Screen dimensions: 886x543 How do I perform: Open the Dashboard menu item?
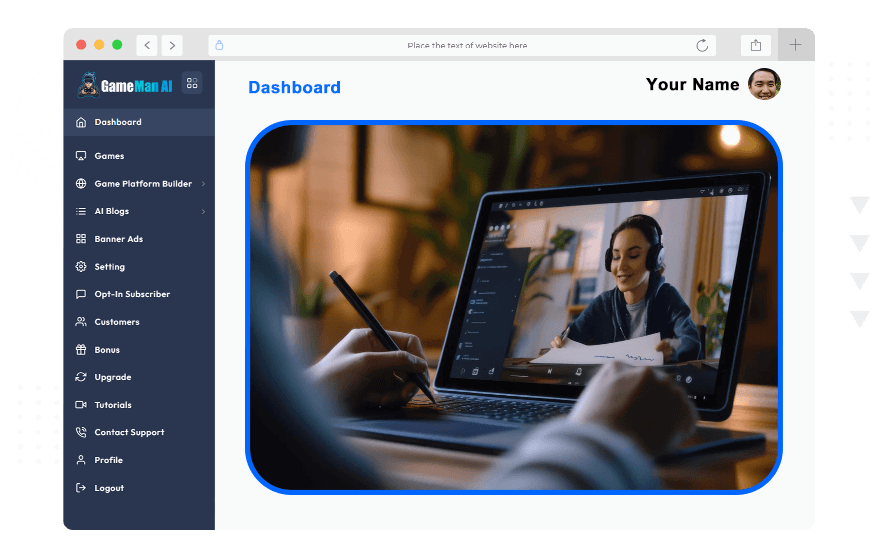(118, 122)
